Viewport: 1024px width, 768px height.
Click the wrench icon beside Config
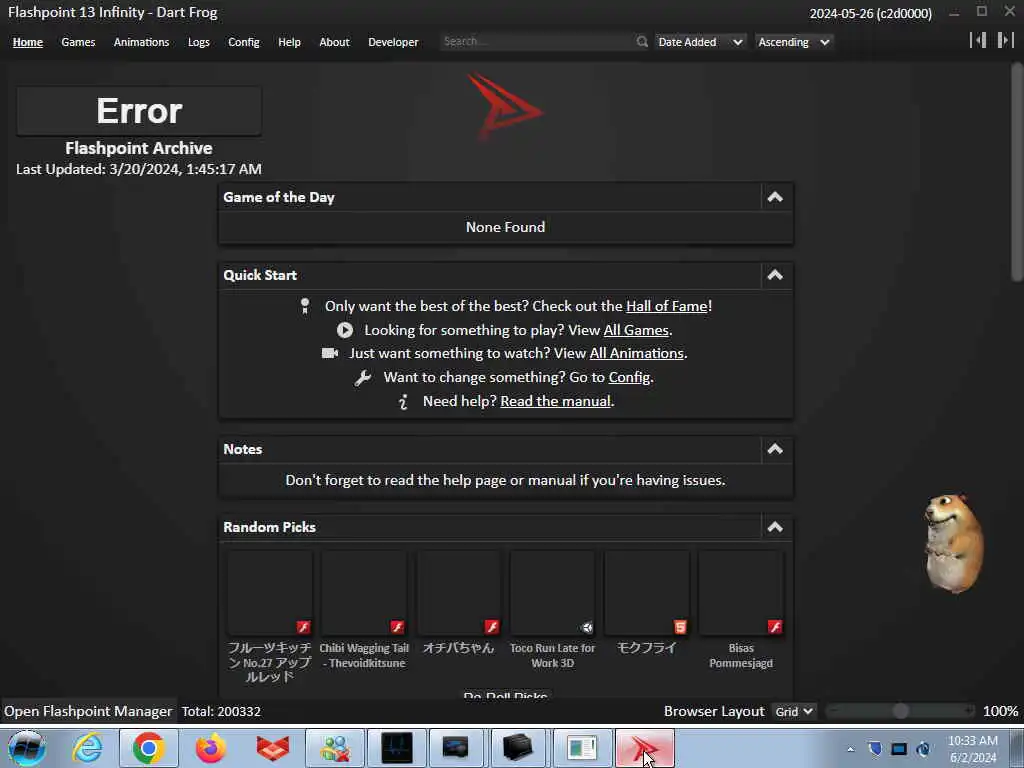point(363,377)
